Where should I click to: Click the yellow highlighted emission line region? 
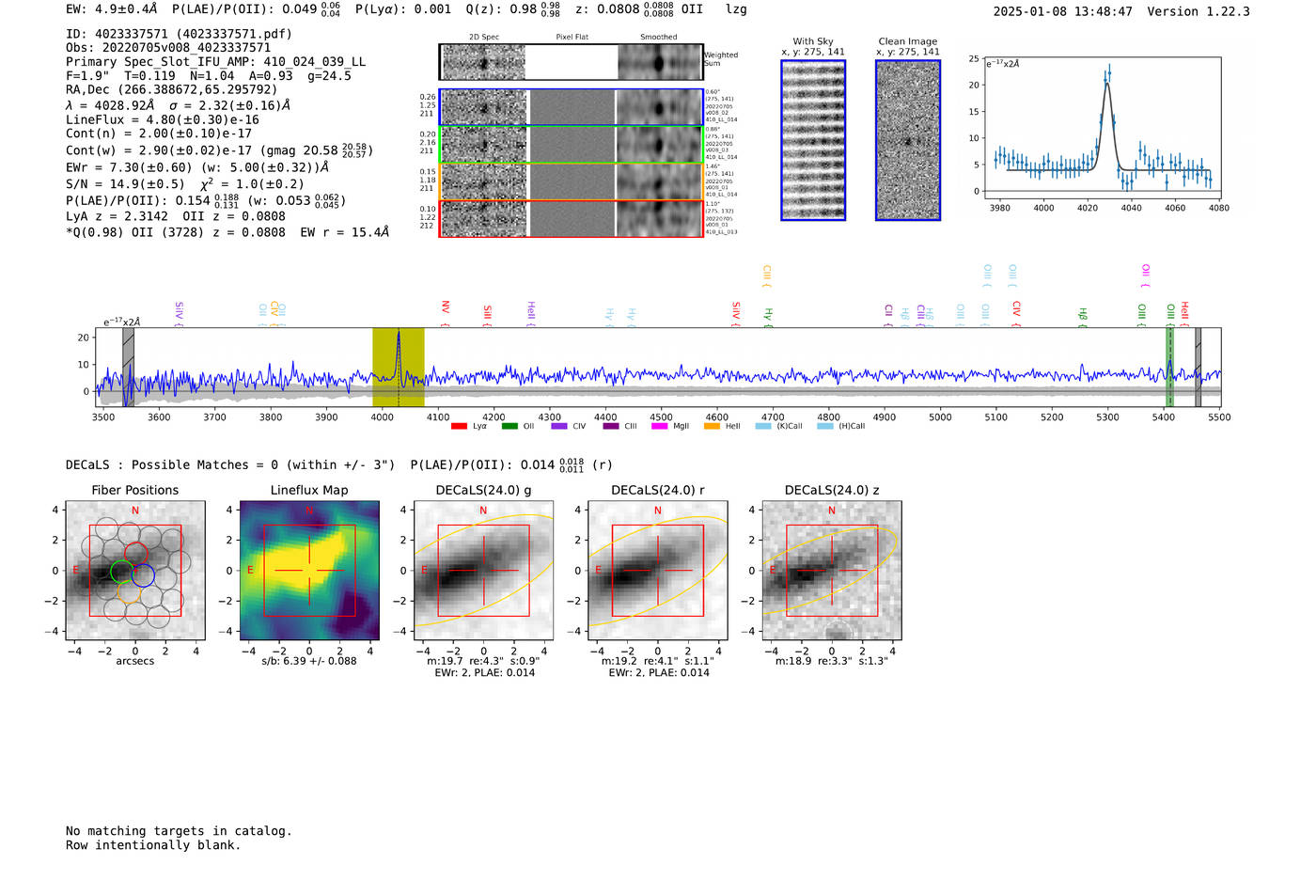399,367
